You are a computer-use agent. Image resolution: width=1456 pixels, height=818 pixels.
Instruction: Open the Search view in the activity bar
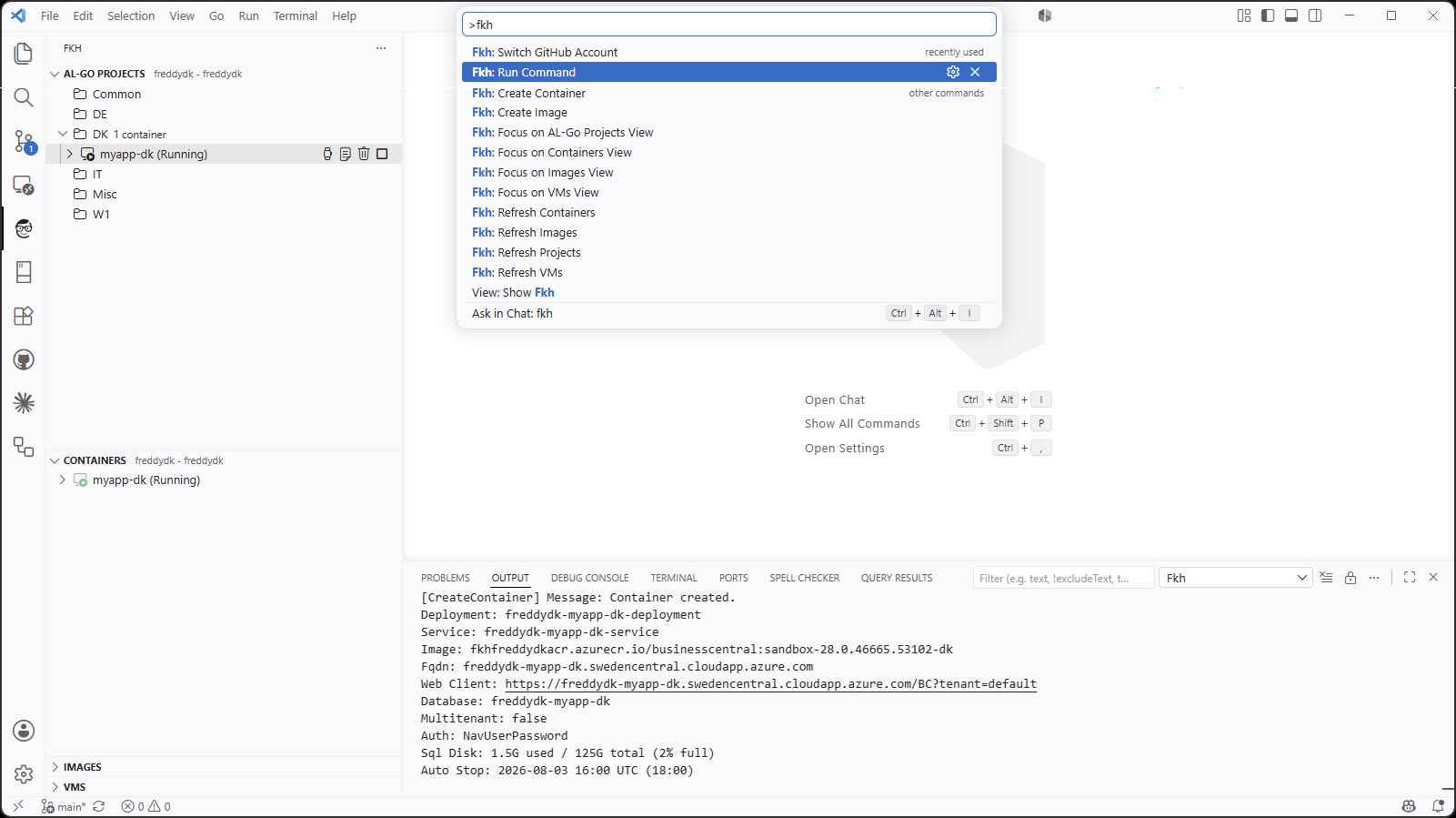tap(24, 97)
